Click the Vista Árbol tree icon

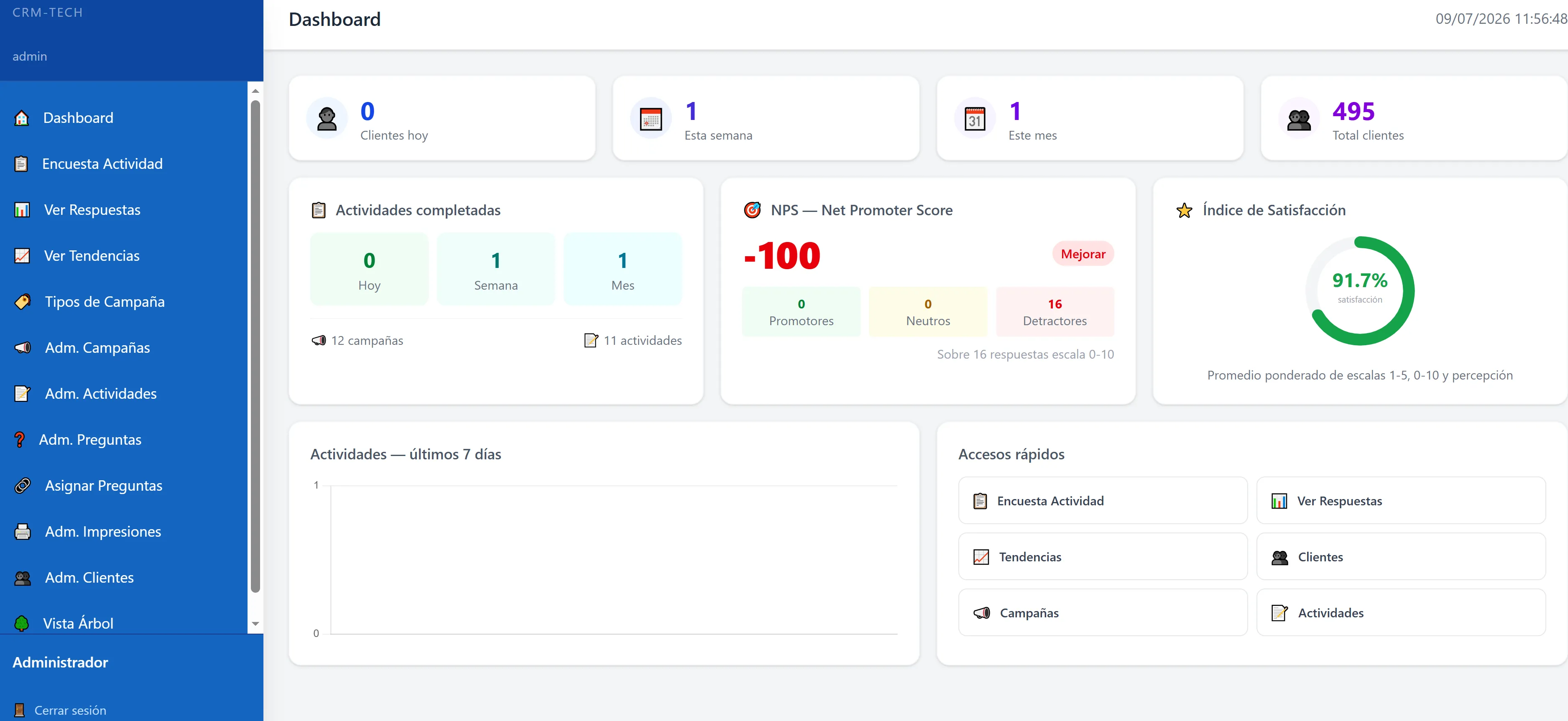tap(21, 623)
